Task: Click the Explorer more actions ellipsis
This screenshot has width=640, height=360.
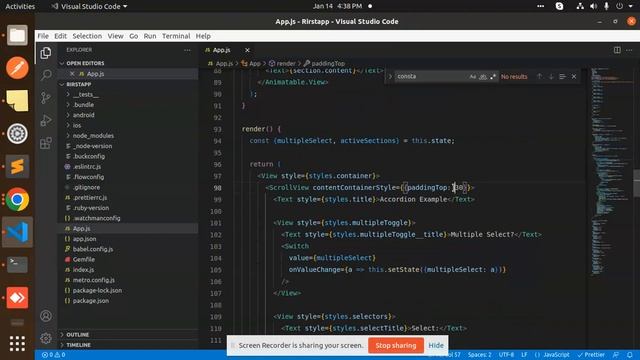Action: tap(187, 50)
